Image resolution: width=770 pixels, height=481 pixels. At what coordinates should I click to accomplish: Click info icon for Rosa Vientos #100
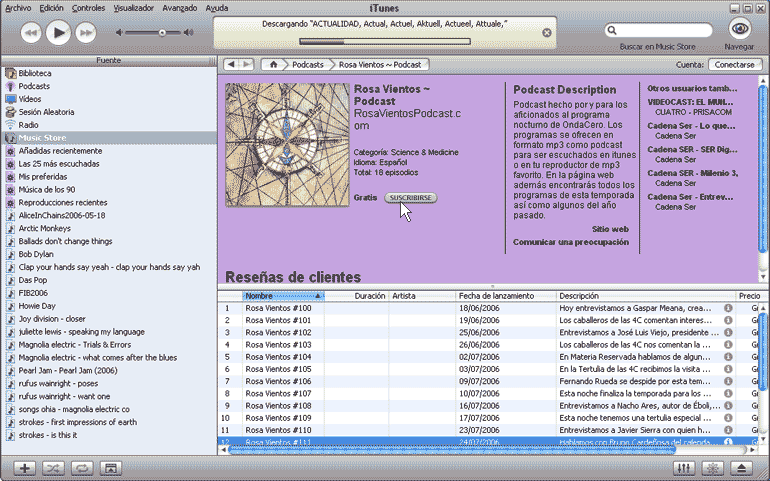tap(728, 308)
